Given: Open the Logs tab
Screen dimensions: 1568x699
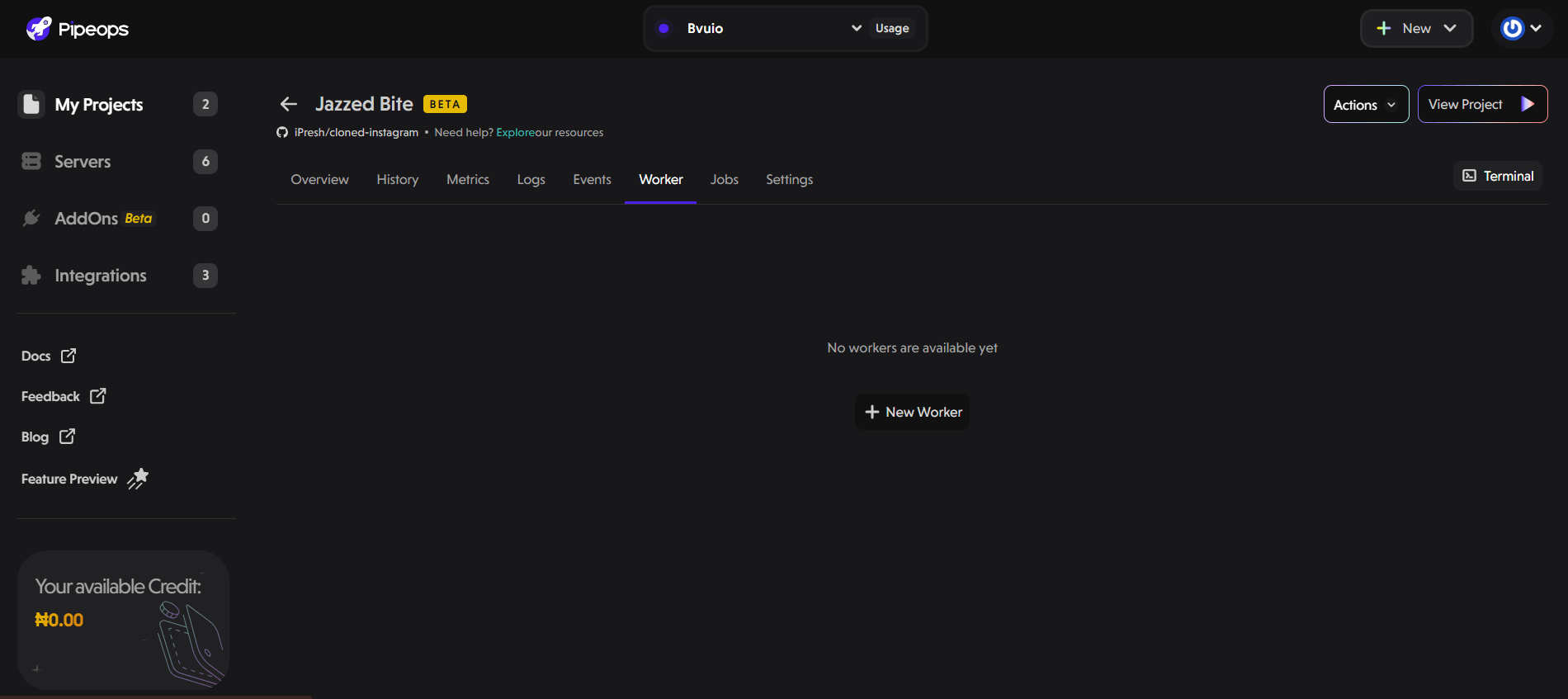Looking at the screenshot, I should pos(531,179).
